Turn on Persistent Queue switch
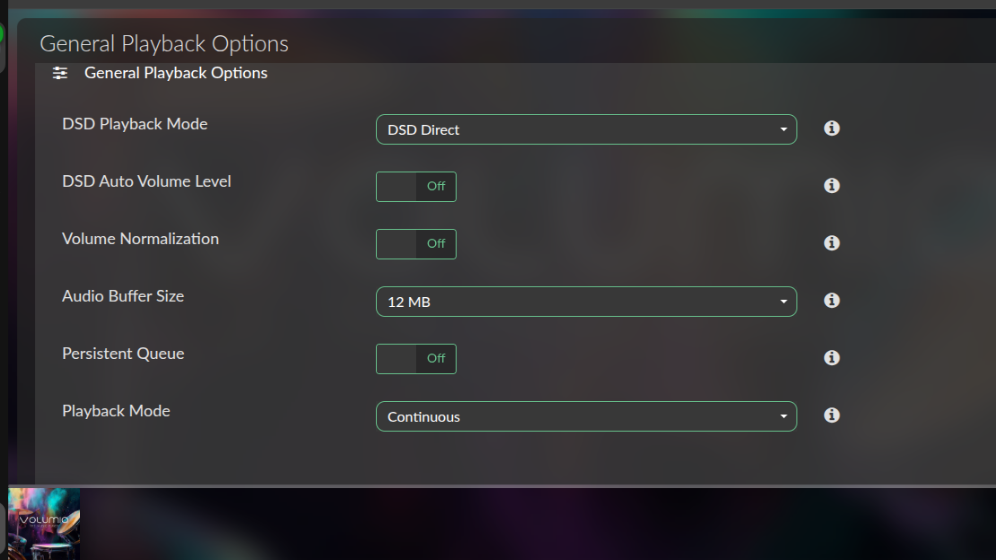The width and height of the screenshot is (996, 560). coord(416,359)
